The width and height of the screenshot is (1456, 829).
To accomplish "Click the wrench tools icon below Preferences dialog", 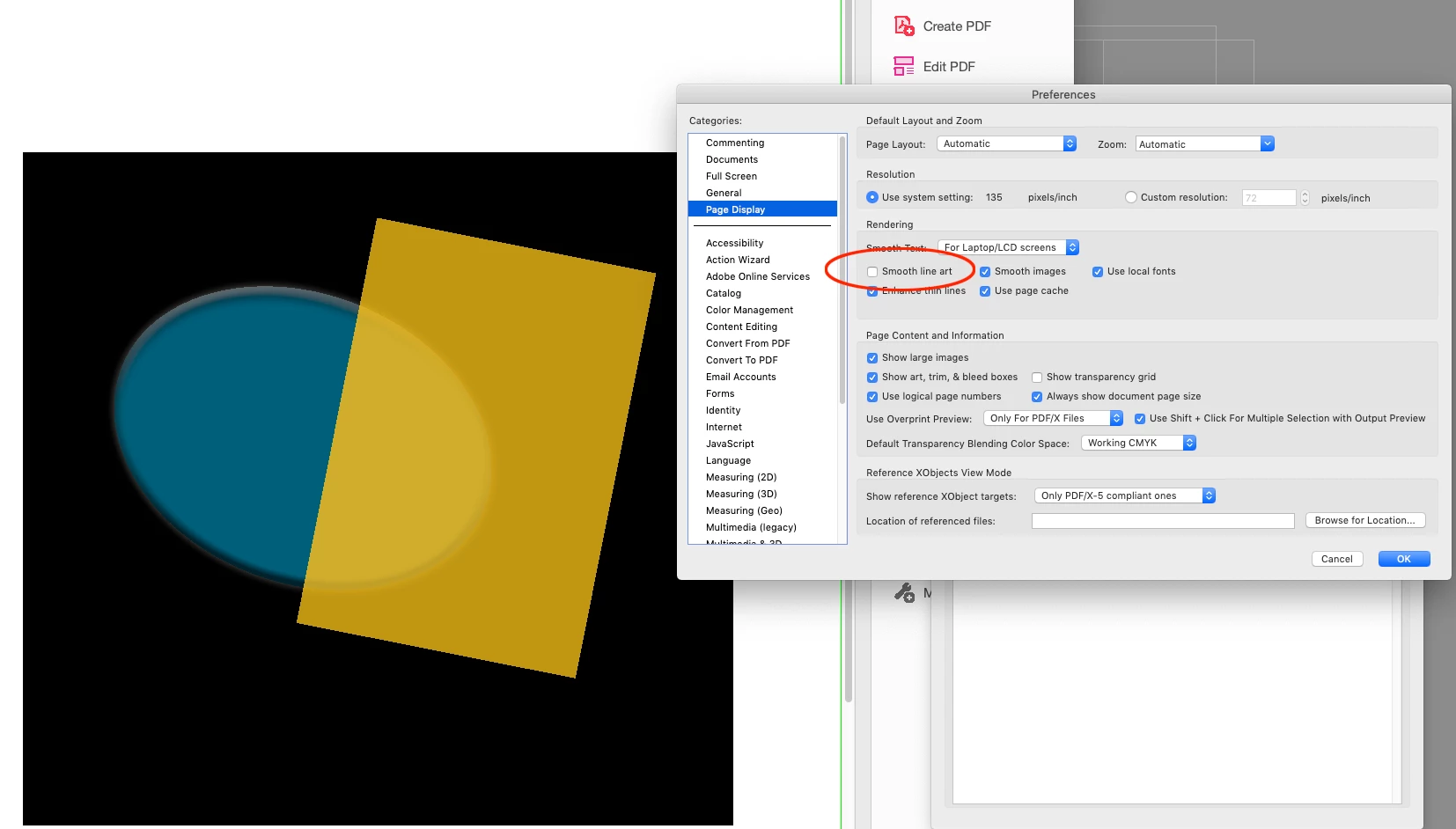I will pos(904,593).
